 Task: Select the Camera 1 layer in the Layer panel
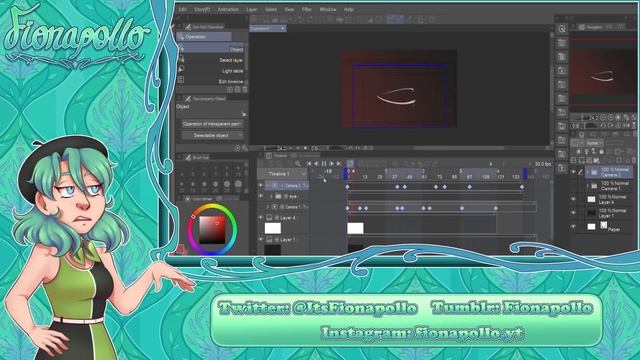point(610,186)
